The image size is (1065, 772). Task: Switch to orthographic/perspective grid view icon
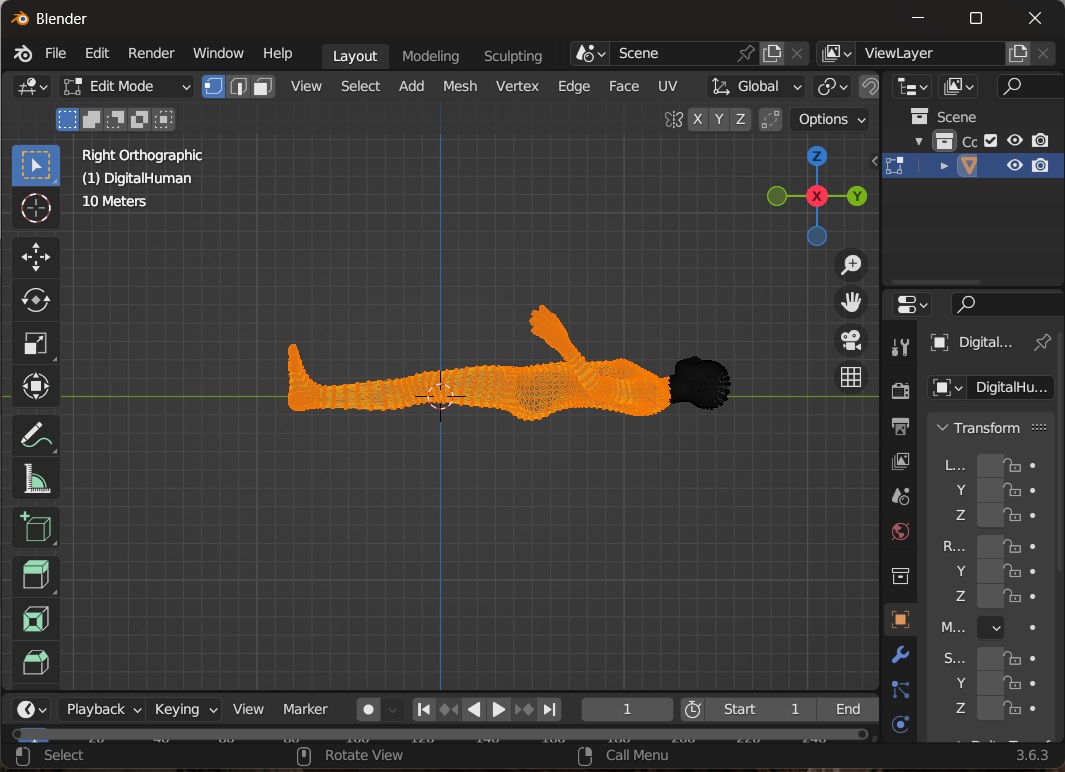click(851, 377)
